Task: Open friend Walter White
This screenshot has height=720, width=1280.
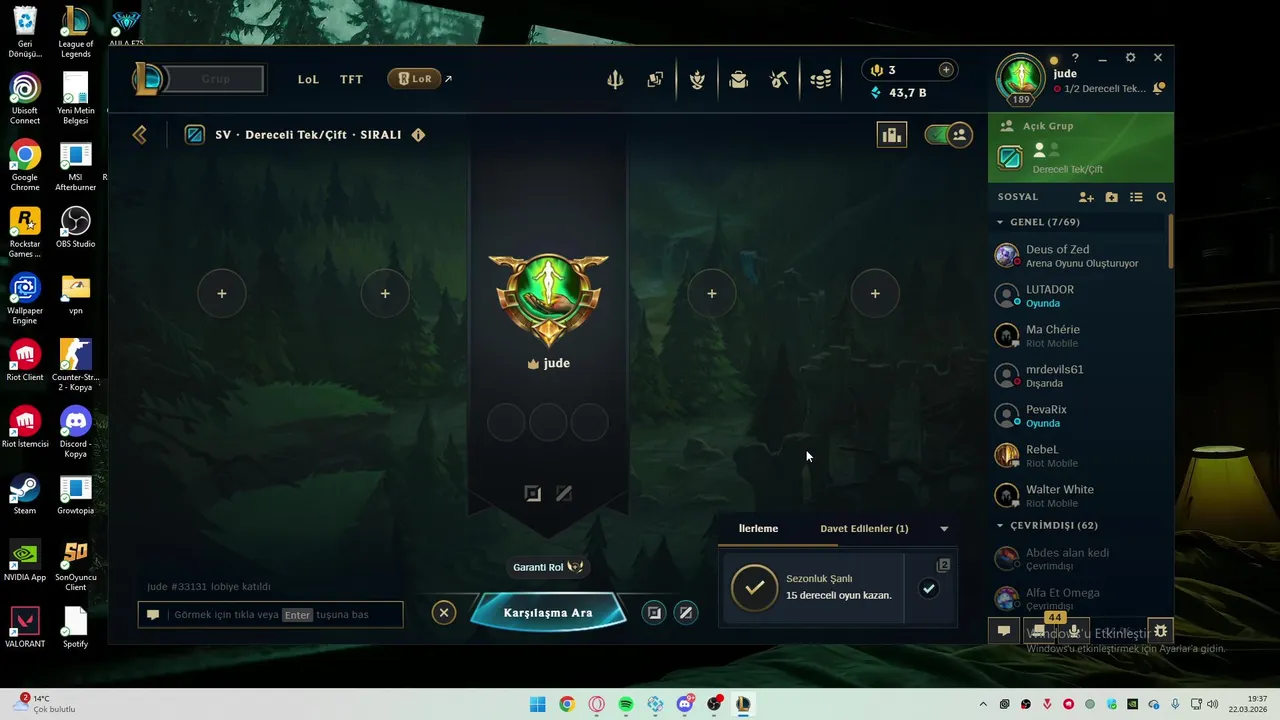Action: [x=1078, y=496]
